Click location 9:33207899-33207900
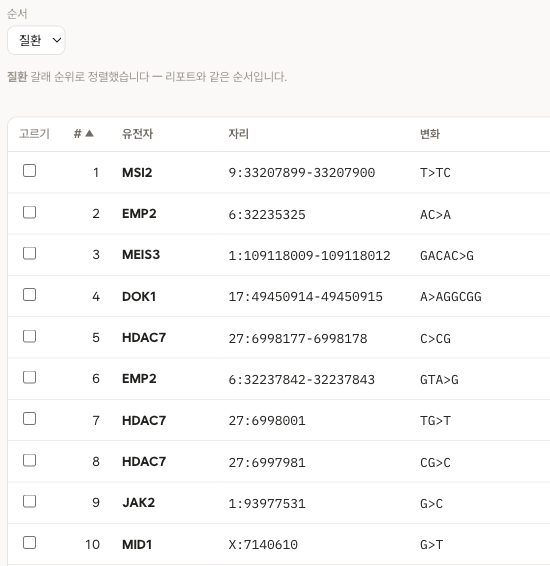Screen dimensions: 550x566 click(x=302, y=173)
